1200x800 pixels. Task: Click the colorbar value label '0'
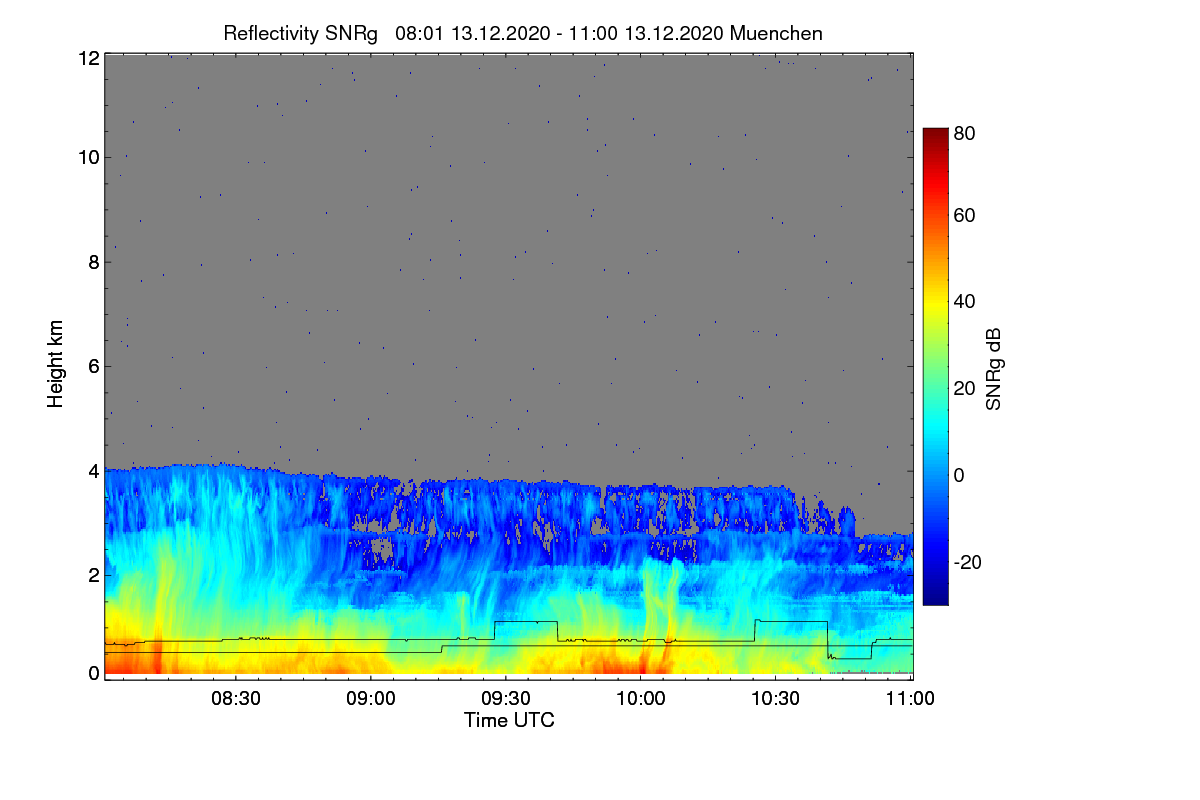[959, 475]
